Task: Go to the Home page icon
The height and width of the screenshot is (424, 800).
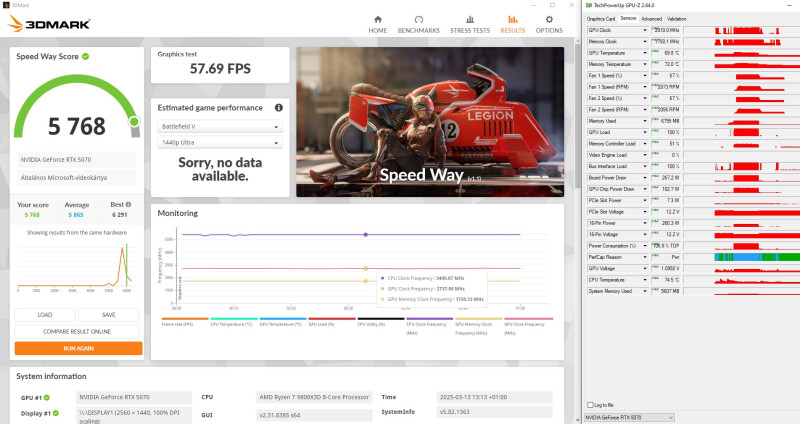Action: coord(378,19)
